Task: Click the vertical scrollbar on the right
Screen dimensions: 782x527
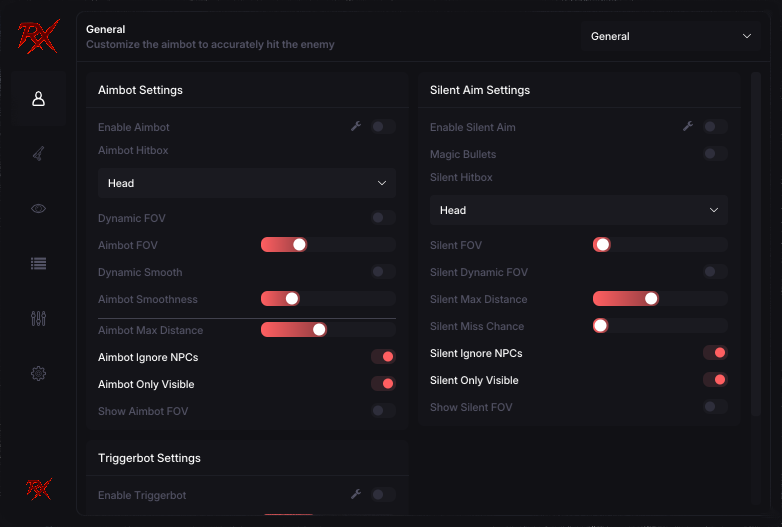Action: 756,244
